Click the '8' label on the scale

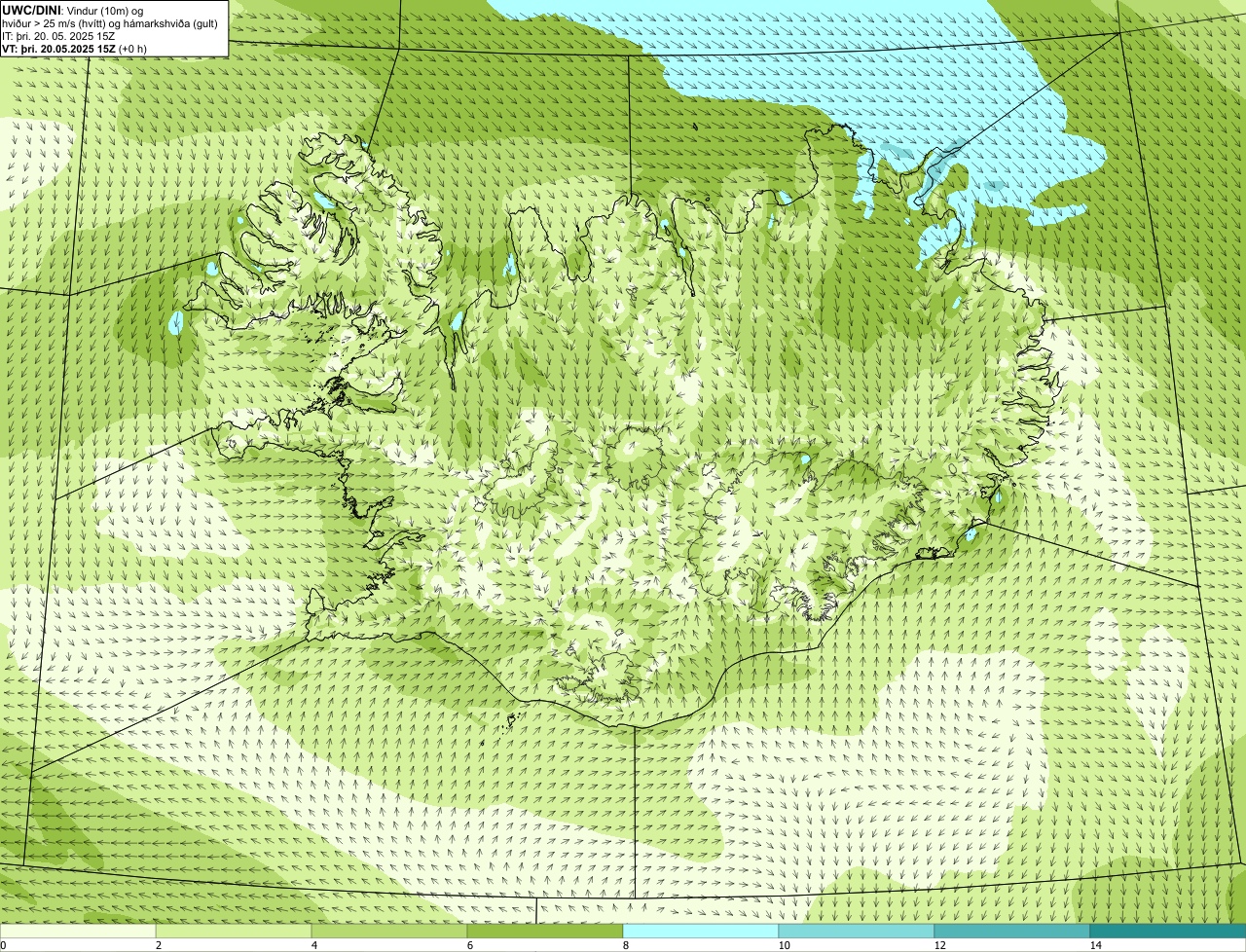(625, 945)
